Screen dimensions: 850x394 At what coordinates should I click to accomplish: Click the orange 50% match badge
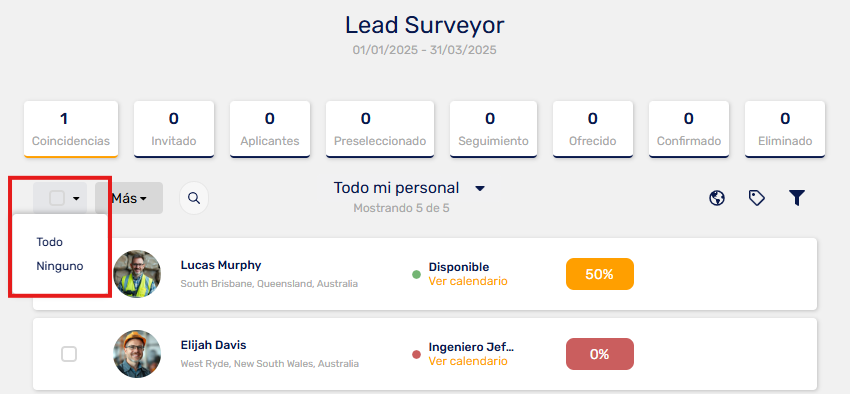pos(600,274)
